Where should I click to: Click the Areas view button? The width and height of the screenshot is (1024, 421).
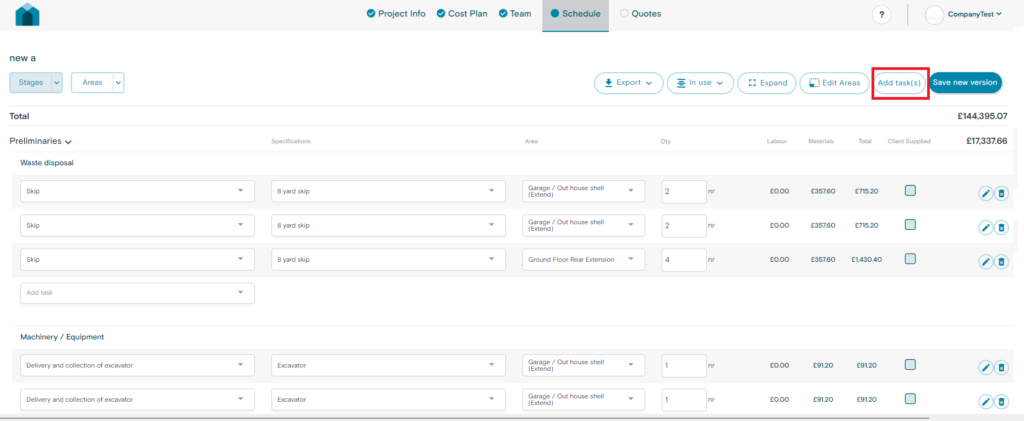pyautogui.click(x=92, y=83)
